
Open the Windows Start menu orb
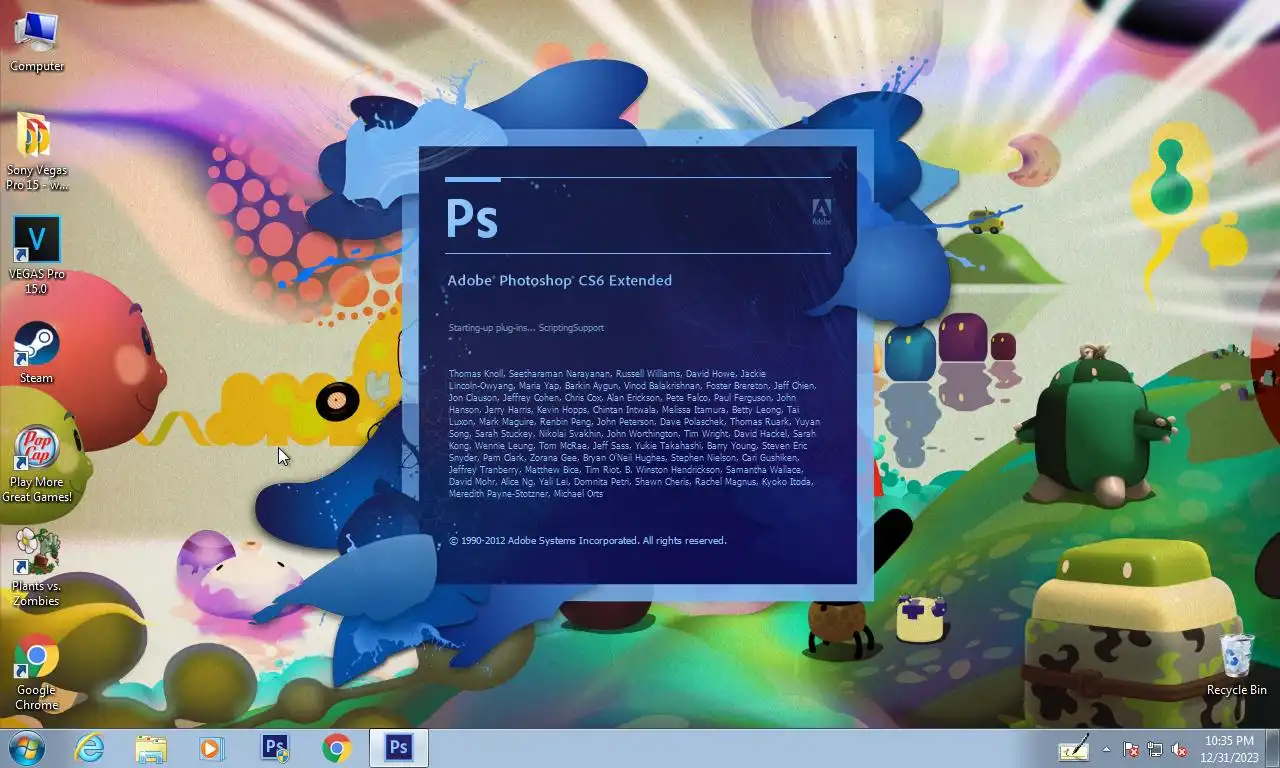[x=25, y=748]
